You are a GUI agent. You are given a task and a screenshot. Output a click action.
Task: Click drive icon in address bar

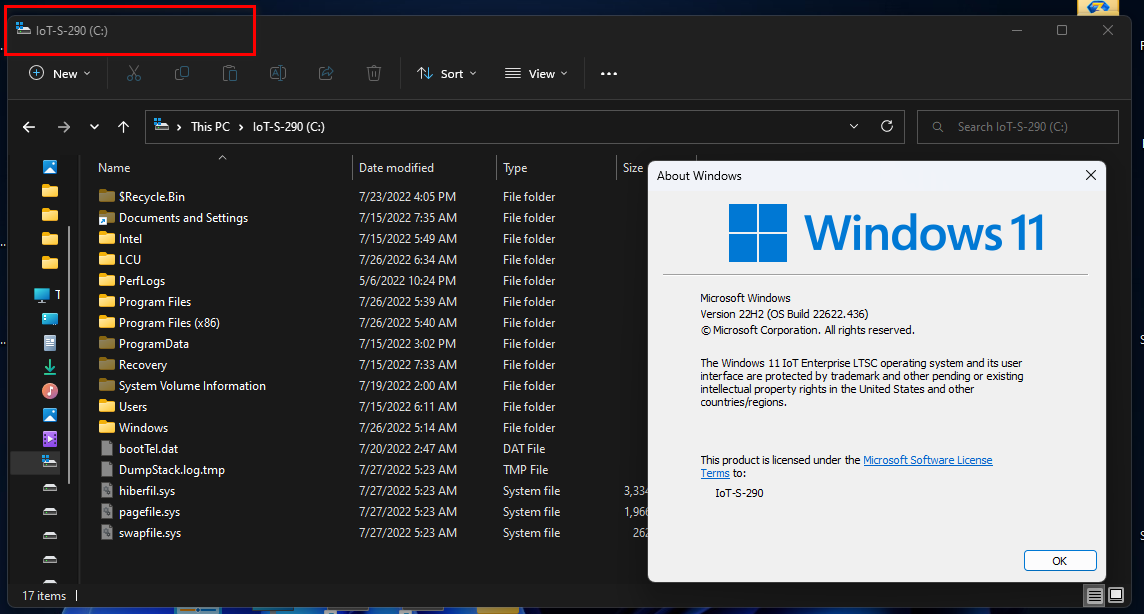[x=161, y=126]
